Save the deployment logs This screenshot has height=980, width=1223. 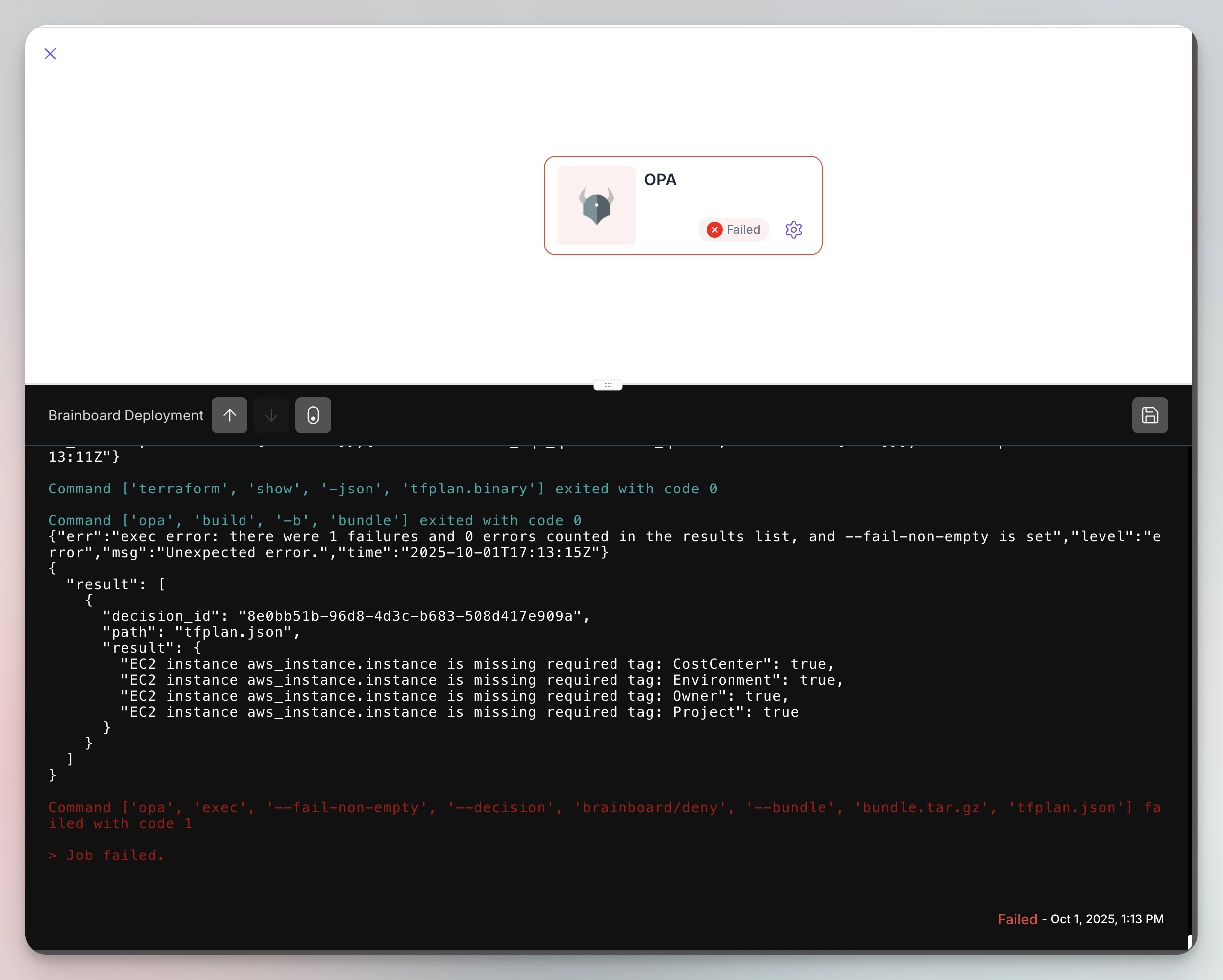[1150, 415]
